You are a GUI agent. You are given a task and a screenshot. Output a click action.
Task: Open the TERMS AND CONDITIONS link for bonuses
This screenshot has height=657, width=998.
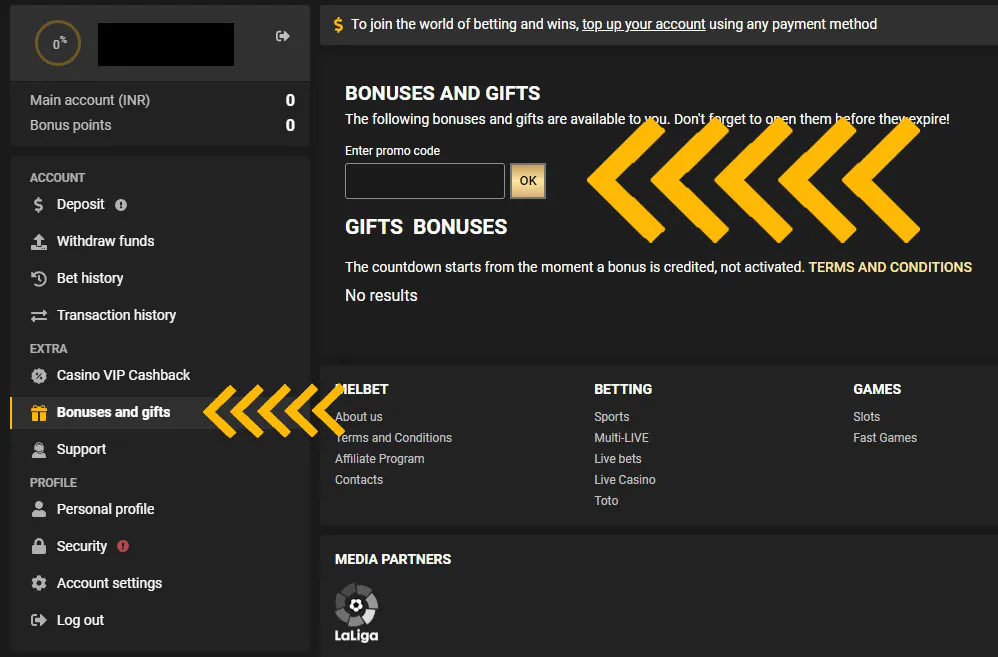pos(890,267)
